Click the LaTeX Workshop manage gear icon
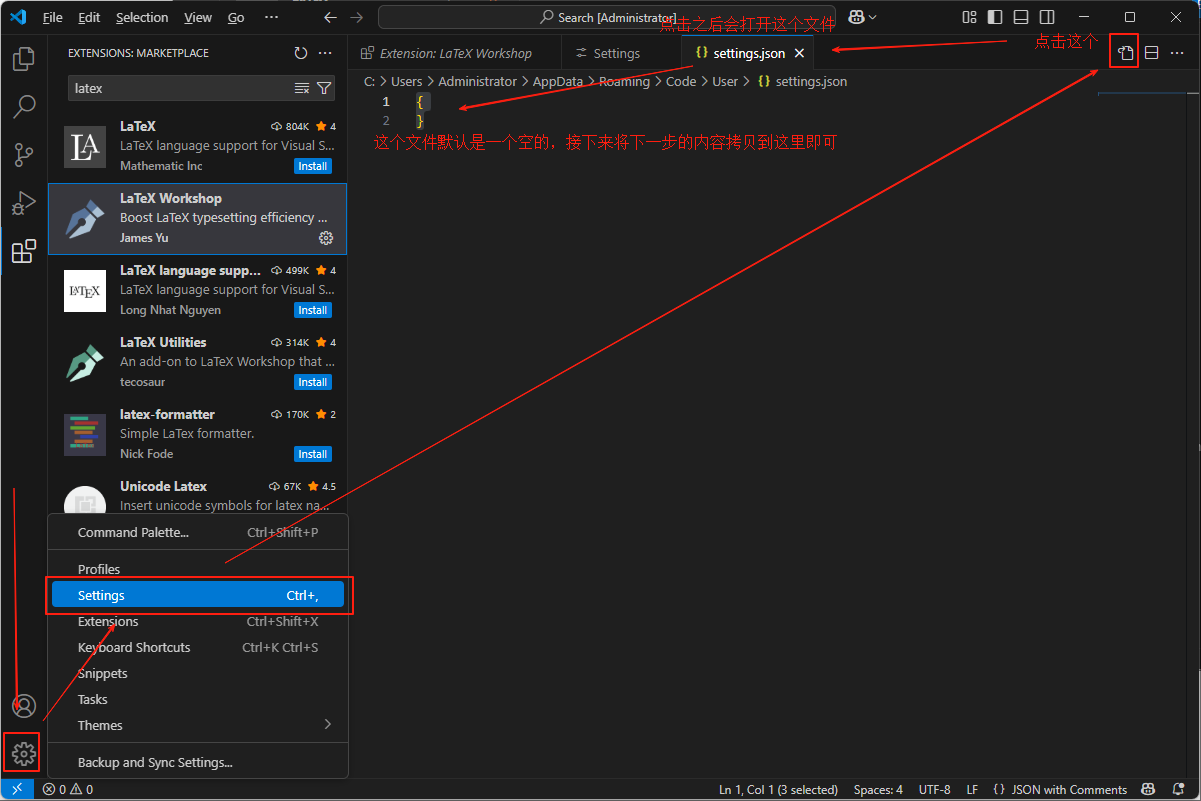The image size is (1201, 801). pyautogui.click(x=325, y=238)
